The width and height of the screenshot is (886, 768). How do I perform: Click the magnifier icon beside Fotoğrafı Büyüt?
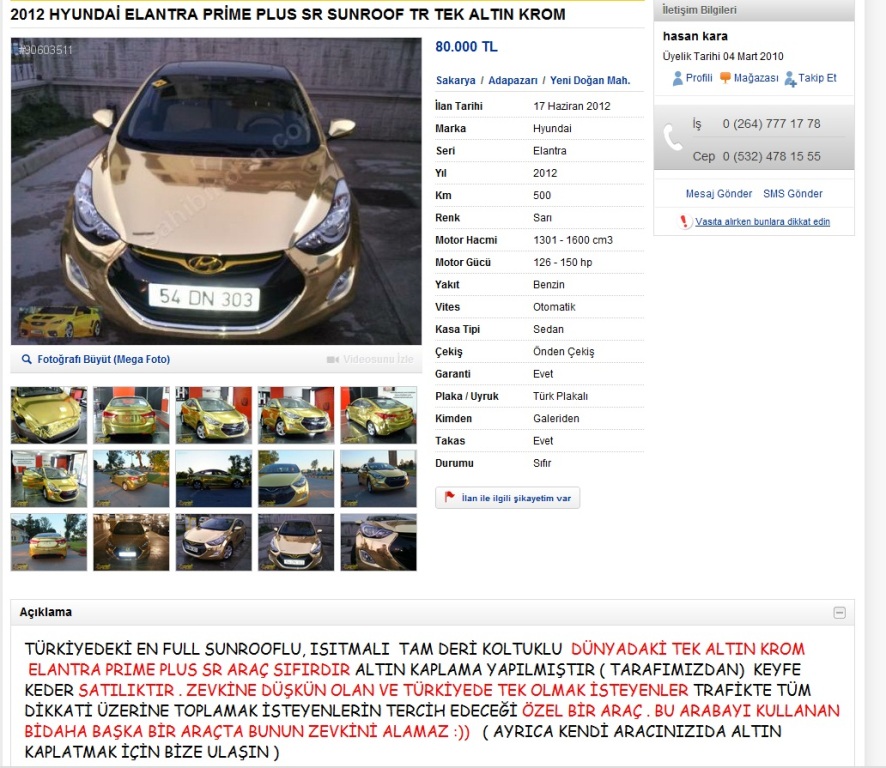click(27, 359)
